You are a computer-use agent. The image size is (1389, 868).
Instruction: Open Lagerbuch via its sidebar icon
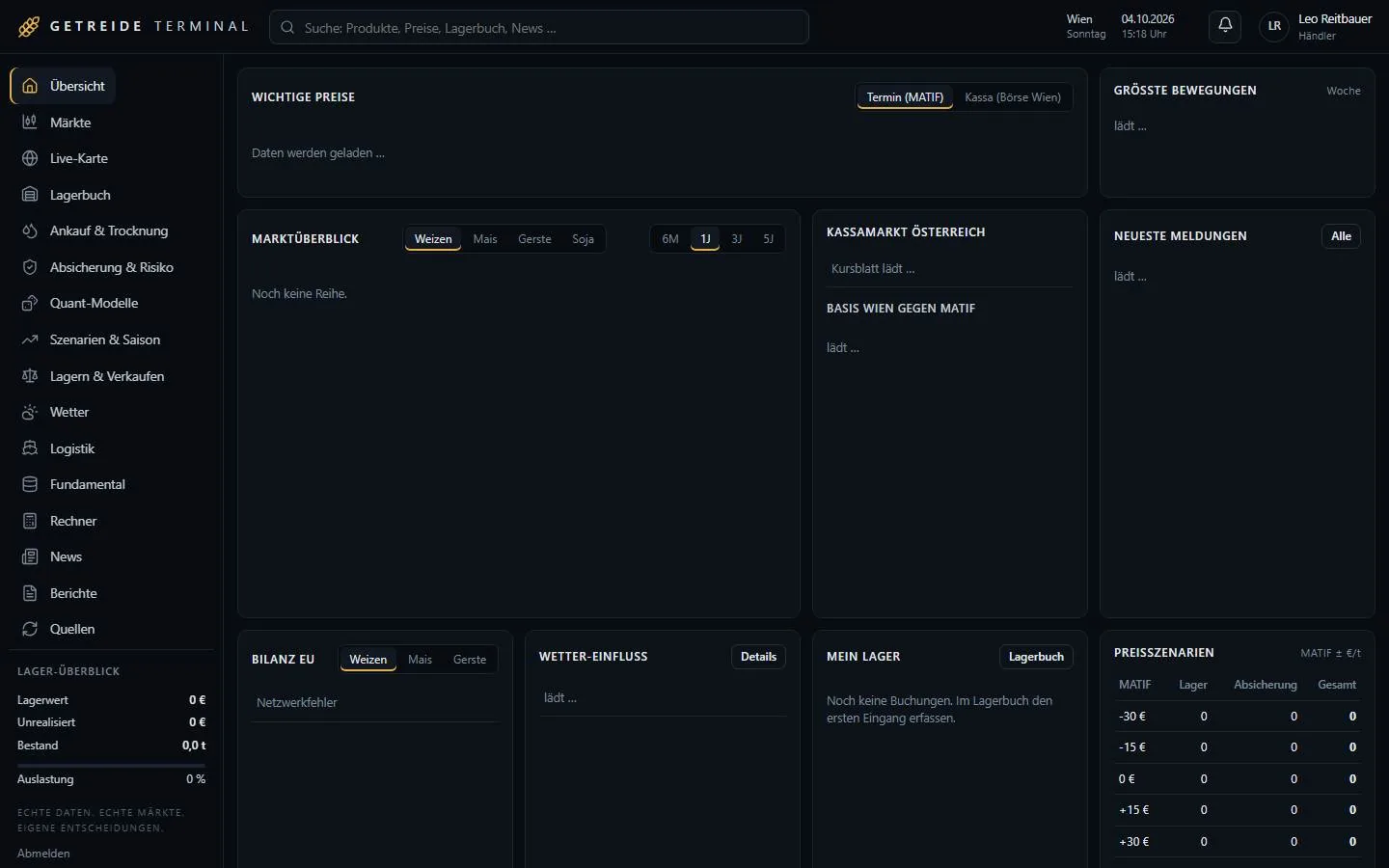pyautogui.click(x=30, y=195)
